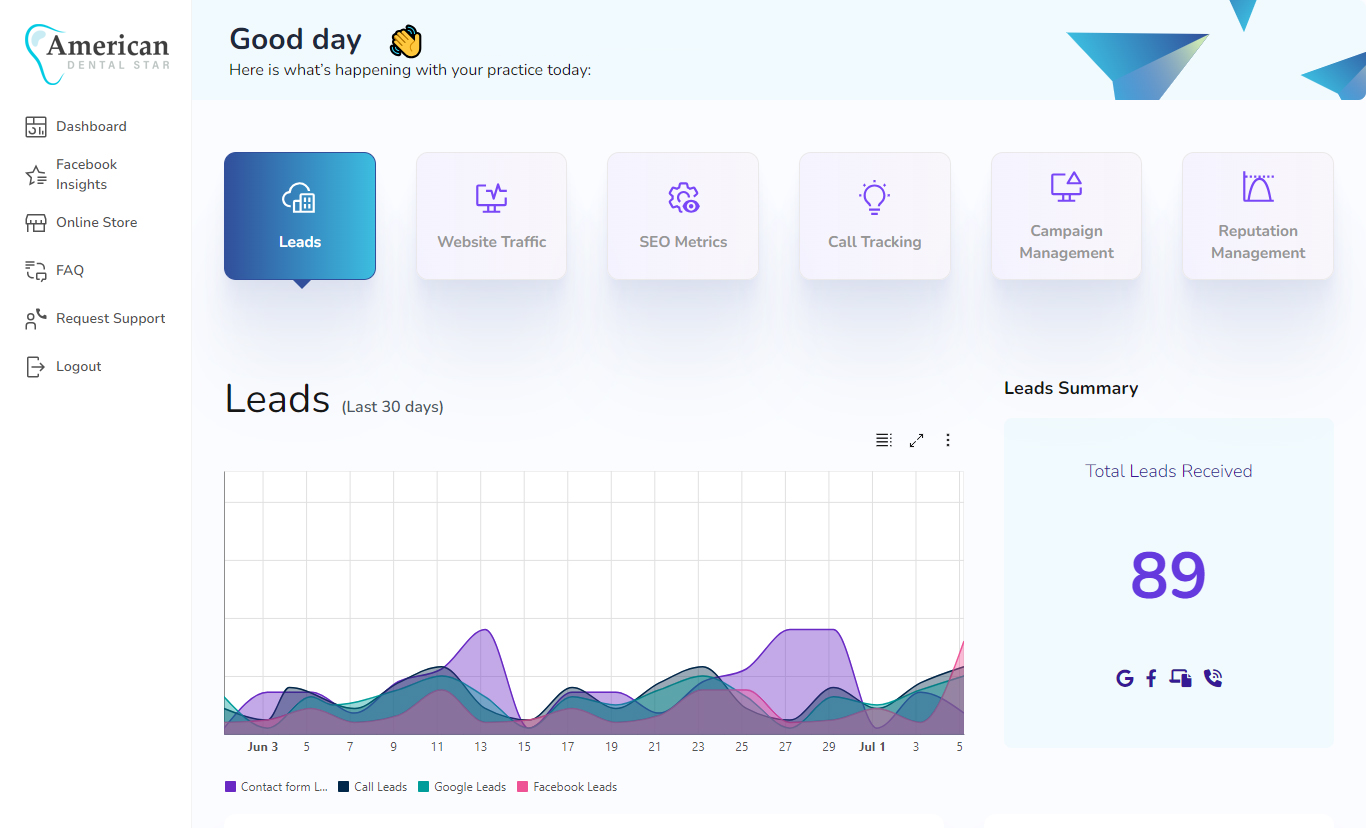Expand the Leads chart to fullscreen
Screen dimensions: 1366x828
click(x=916, y=440)
